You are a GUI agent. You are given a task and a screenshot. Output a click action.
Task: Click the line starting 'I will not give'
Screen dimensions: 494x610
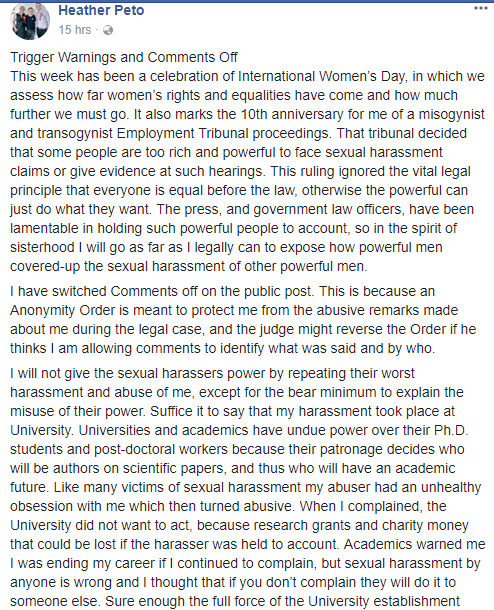pos(212,373)
